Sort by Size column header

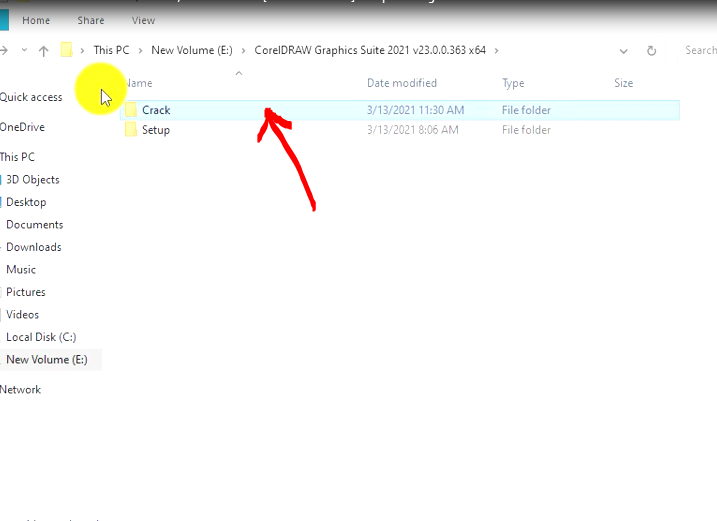(624, 83)
